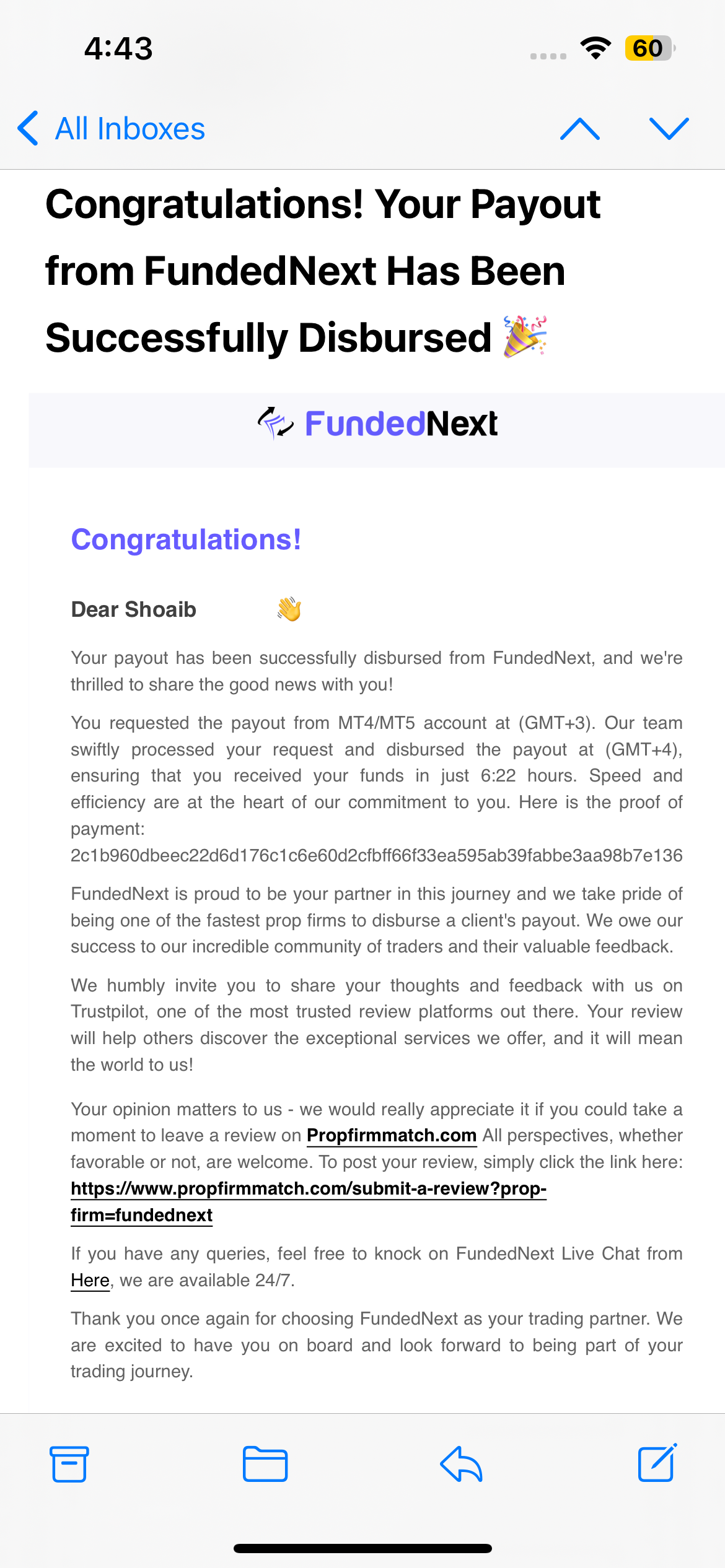Open the Propfirmmatch.com link
This screenshot has height=1568, width=725.
point(392,1136)
